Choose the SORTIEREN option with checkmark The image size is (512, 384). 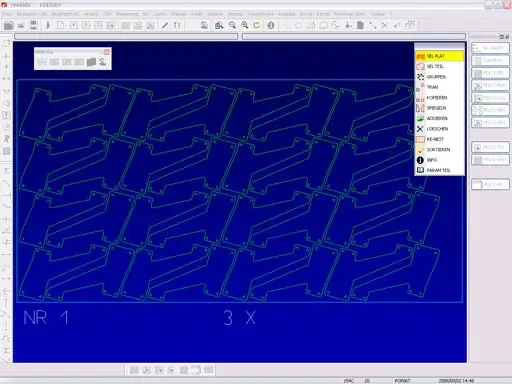tap(439, 150)
